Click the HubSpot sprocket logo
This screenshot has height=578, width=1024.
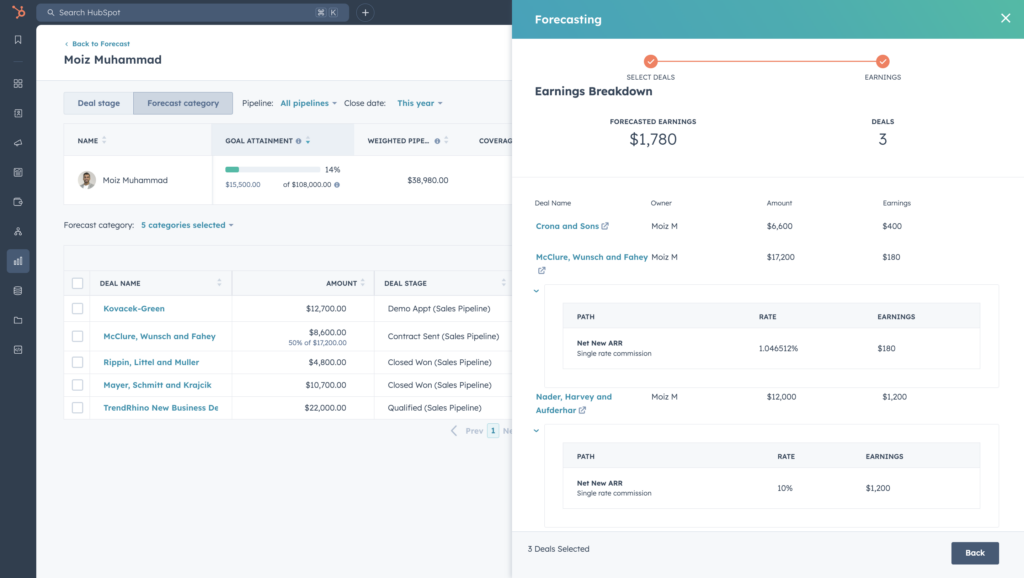tap(18, 12)
